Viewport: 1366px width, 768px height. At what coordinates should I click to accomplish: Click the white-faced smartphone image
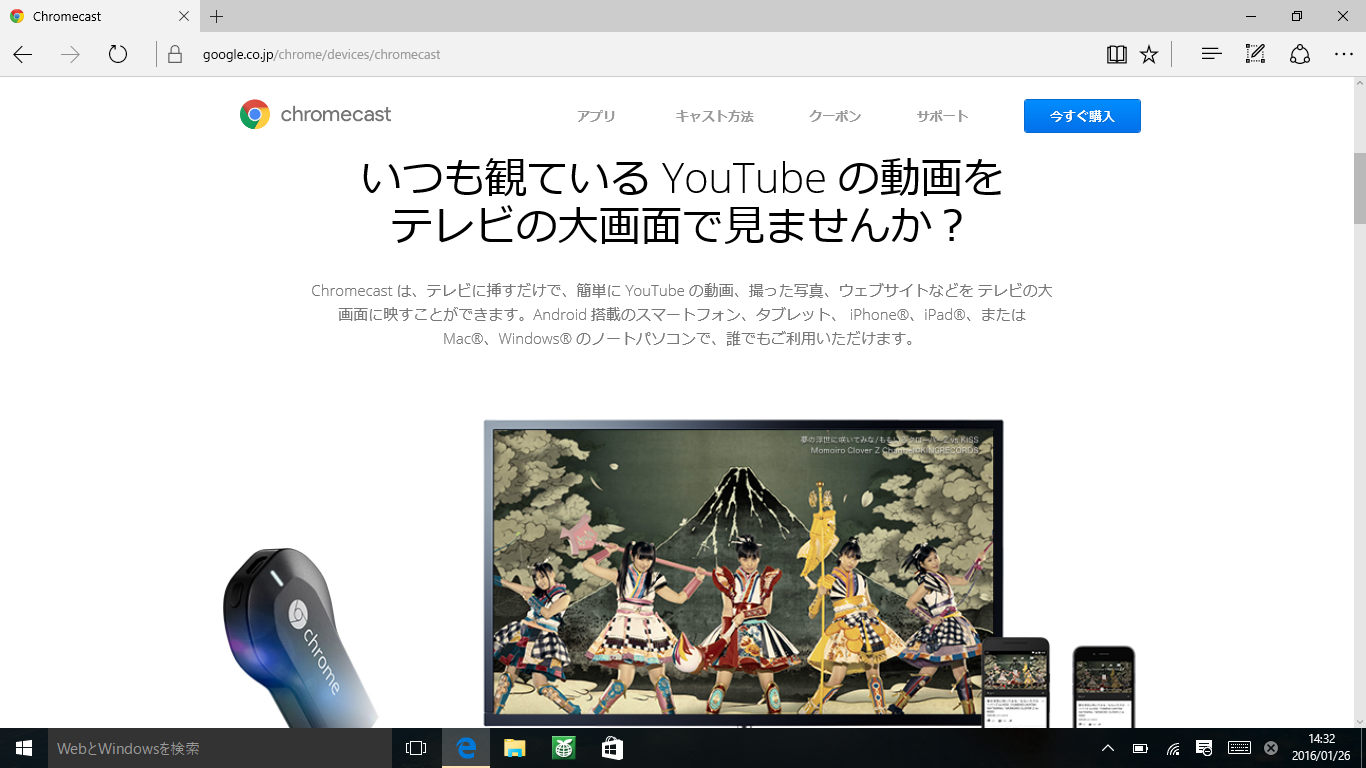point(1104,687)
